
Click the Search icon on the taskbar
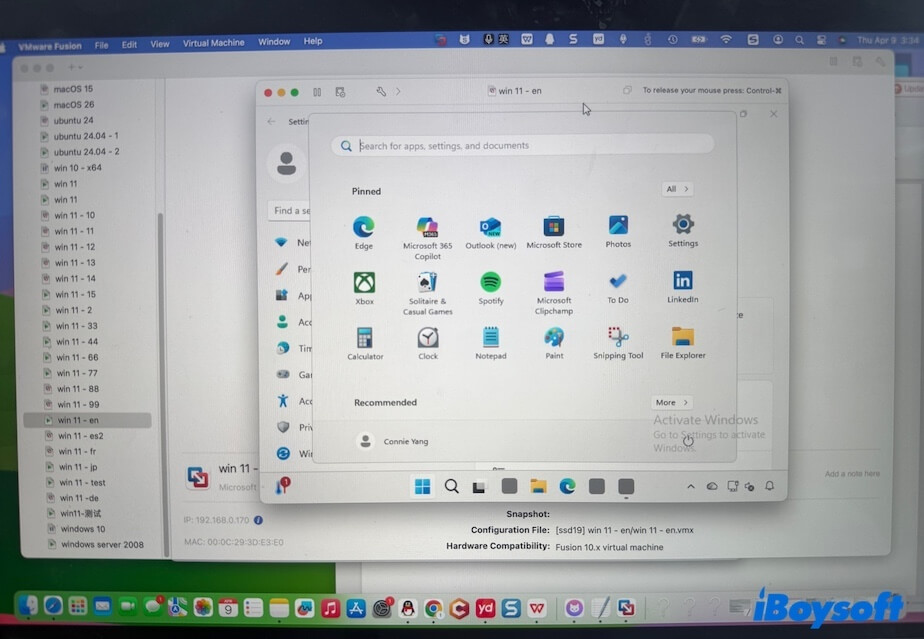pos(452,486)
